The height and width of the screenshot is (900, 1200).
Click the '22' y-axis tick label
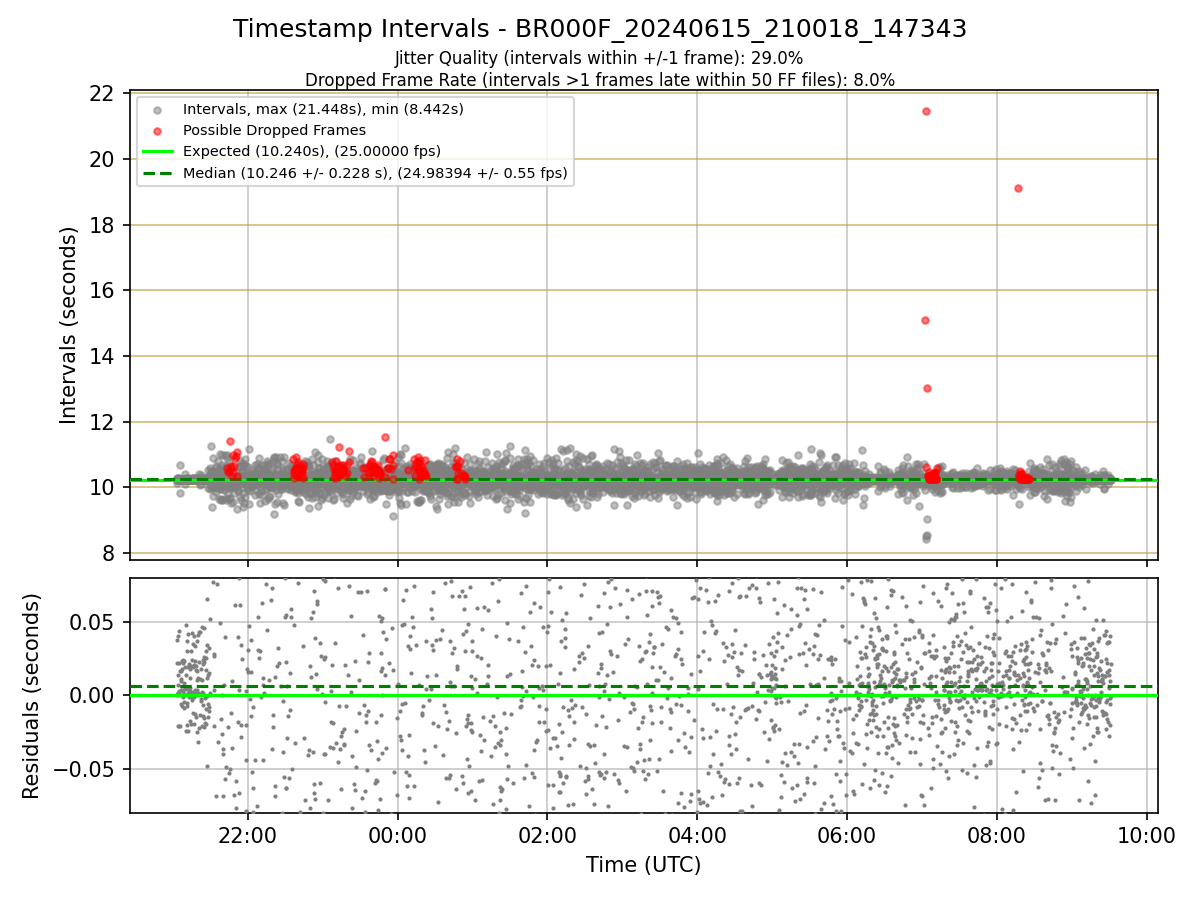coord(101,94)
